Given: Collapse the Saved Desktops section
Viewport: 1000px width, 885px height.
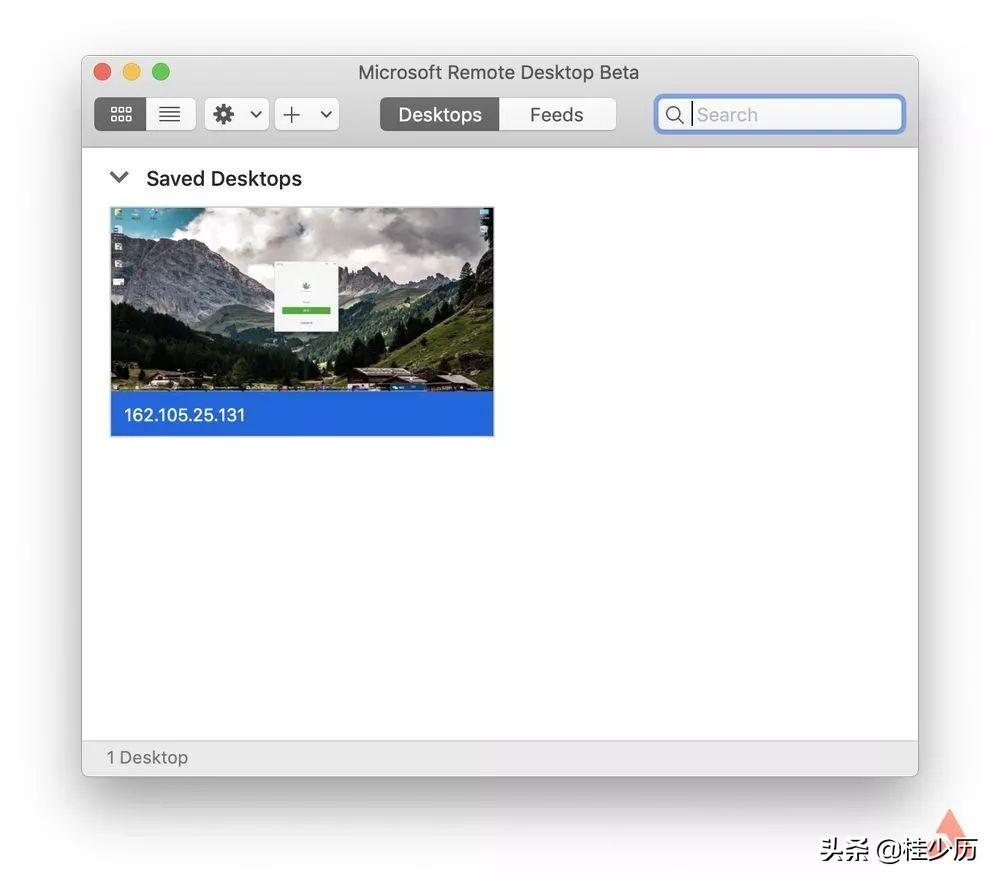Looking at the screenshot, I should click(x=118, y=175).
